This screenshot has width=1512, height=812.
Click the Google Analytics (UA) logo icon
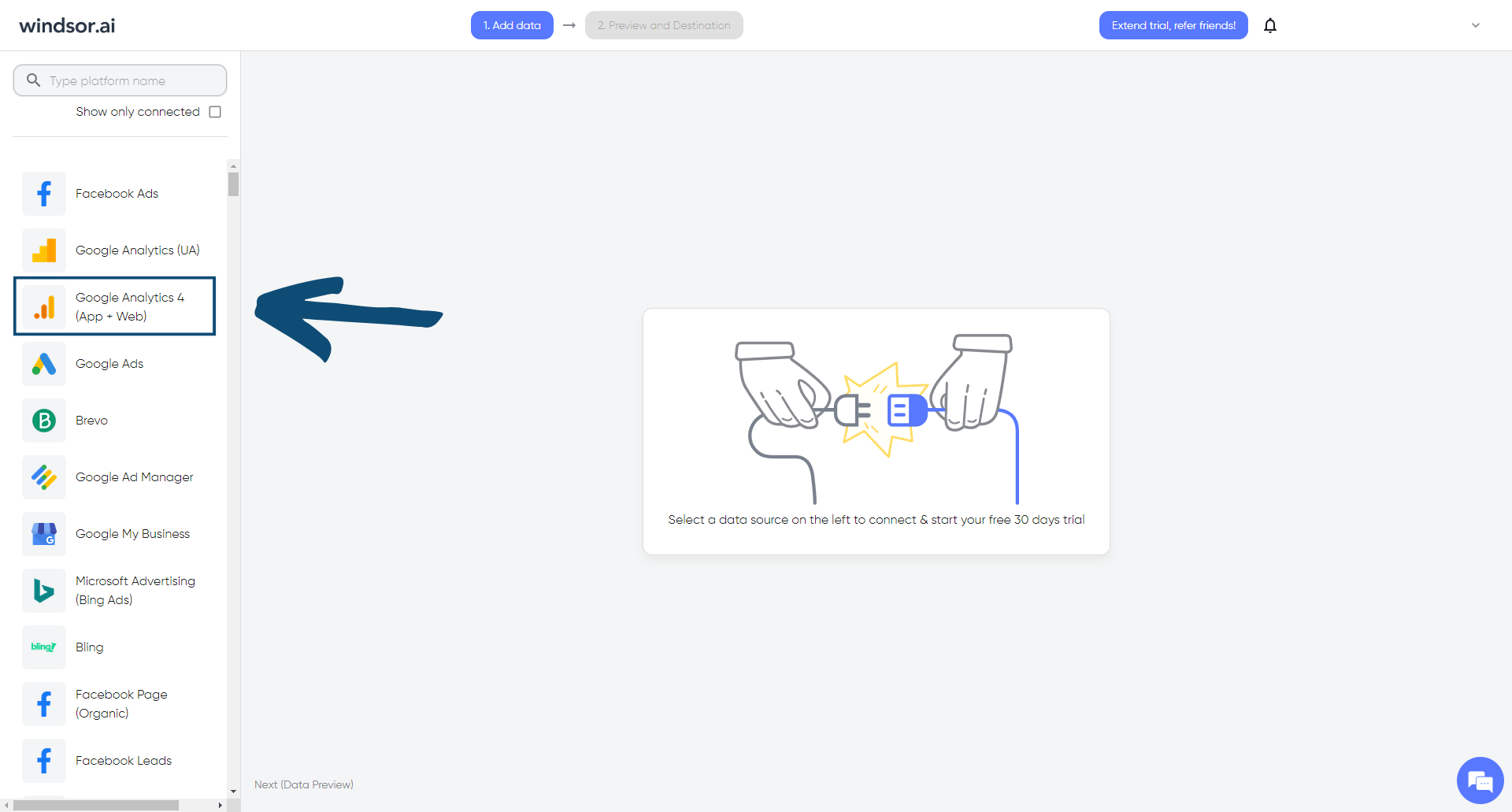[x=44, y=250]
